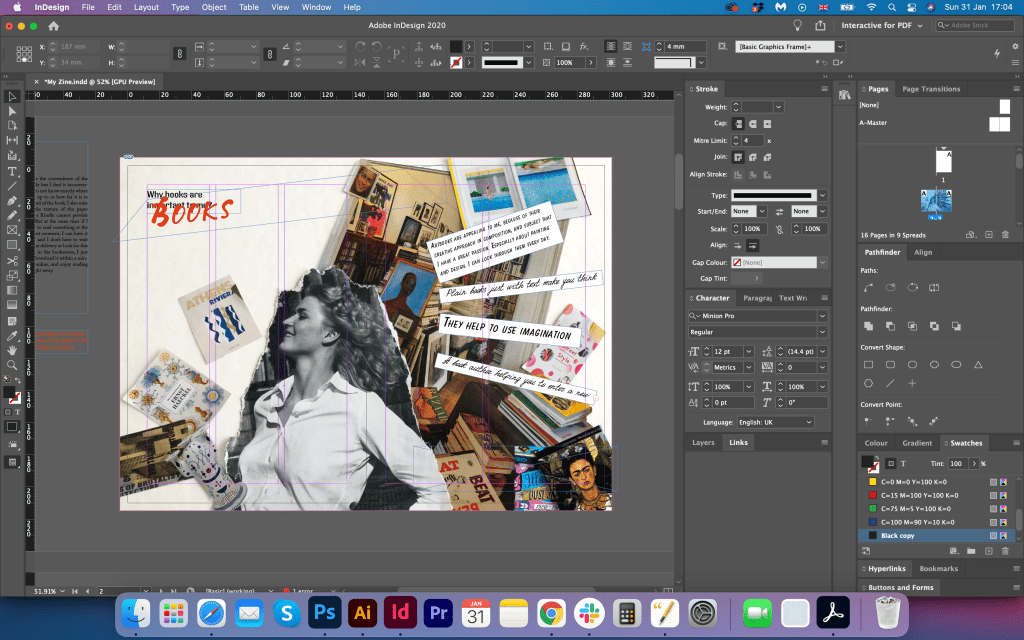This screenshot has width=1024, height=640.
Task: Click the delete selected pages trash icon
Action: pos(1003,234)
